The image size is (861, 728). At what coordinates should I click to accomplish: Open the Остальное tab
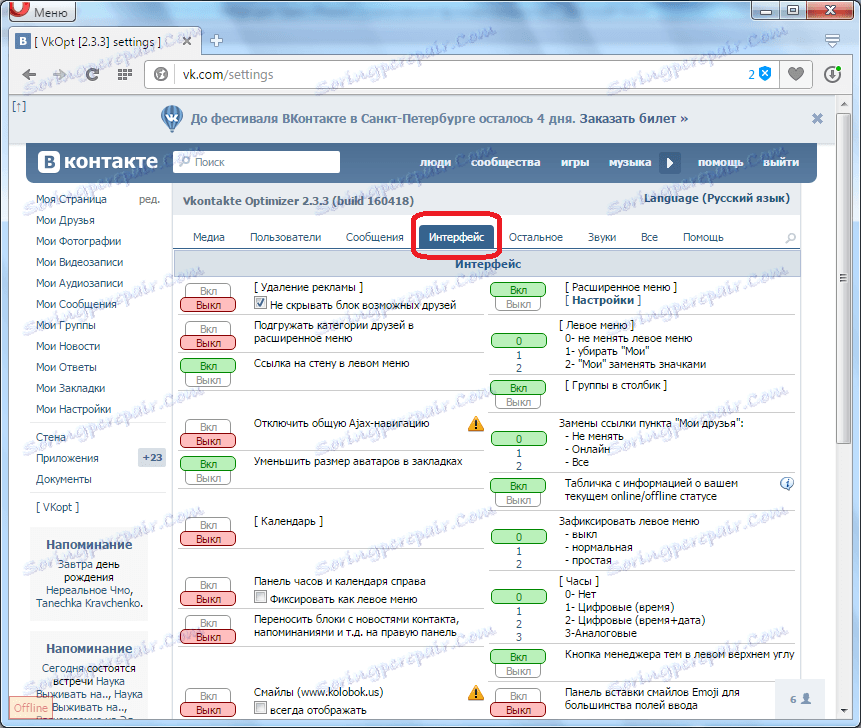tap(535, 237)
